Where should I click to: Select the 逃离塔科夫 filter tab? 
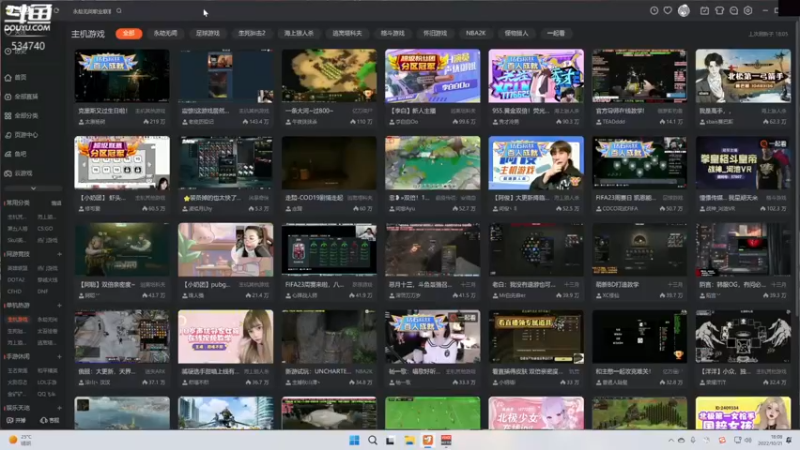347,33
